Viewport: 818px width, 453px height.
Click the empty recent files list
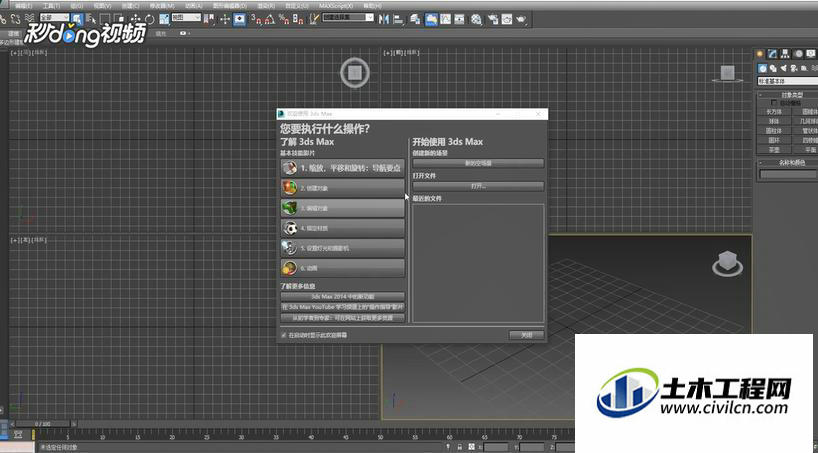tap(478, 263)
